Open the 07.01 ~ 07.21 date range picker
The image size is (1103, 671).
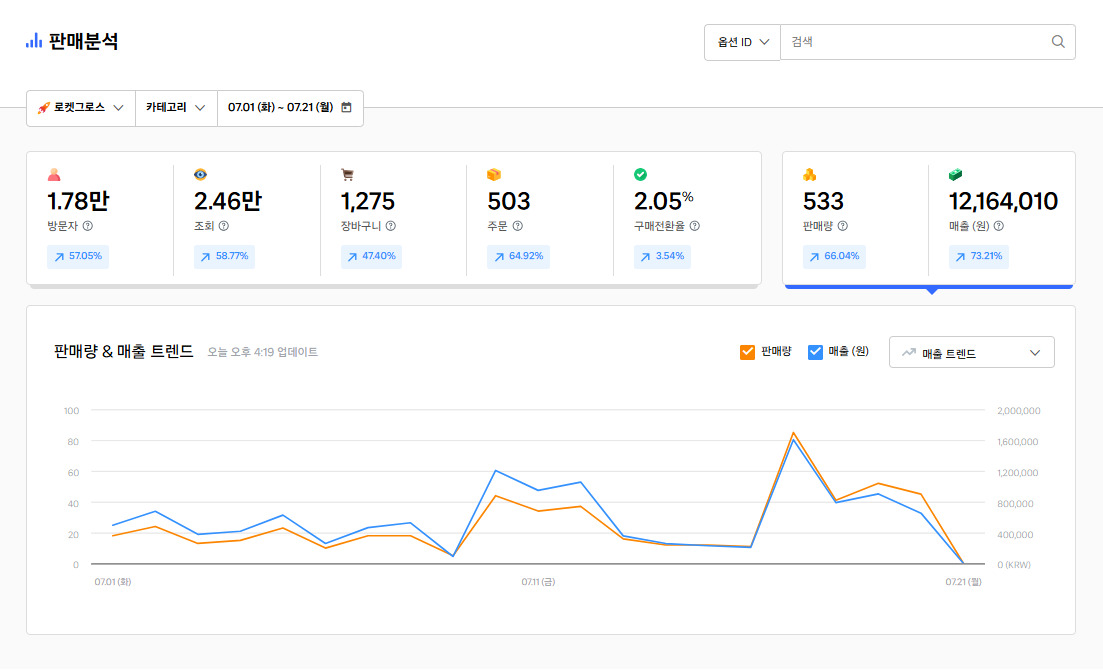280,107
